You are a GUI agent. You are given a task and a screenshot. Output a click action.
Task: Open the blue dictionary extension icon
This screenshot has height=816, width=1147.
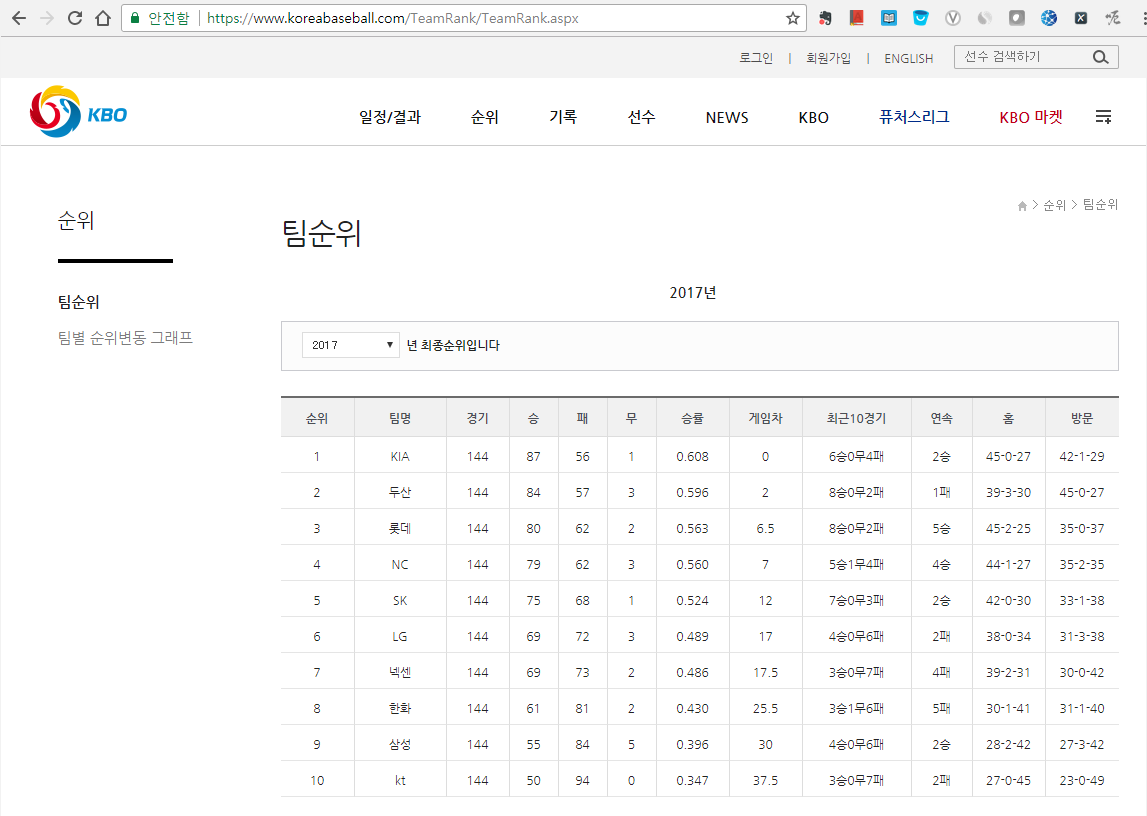(x=888, y=17)
